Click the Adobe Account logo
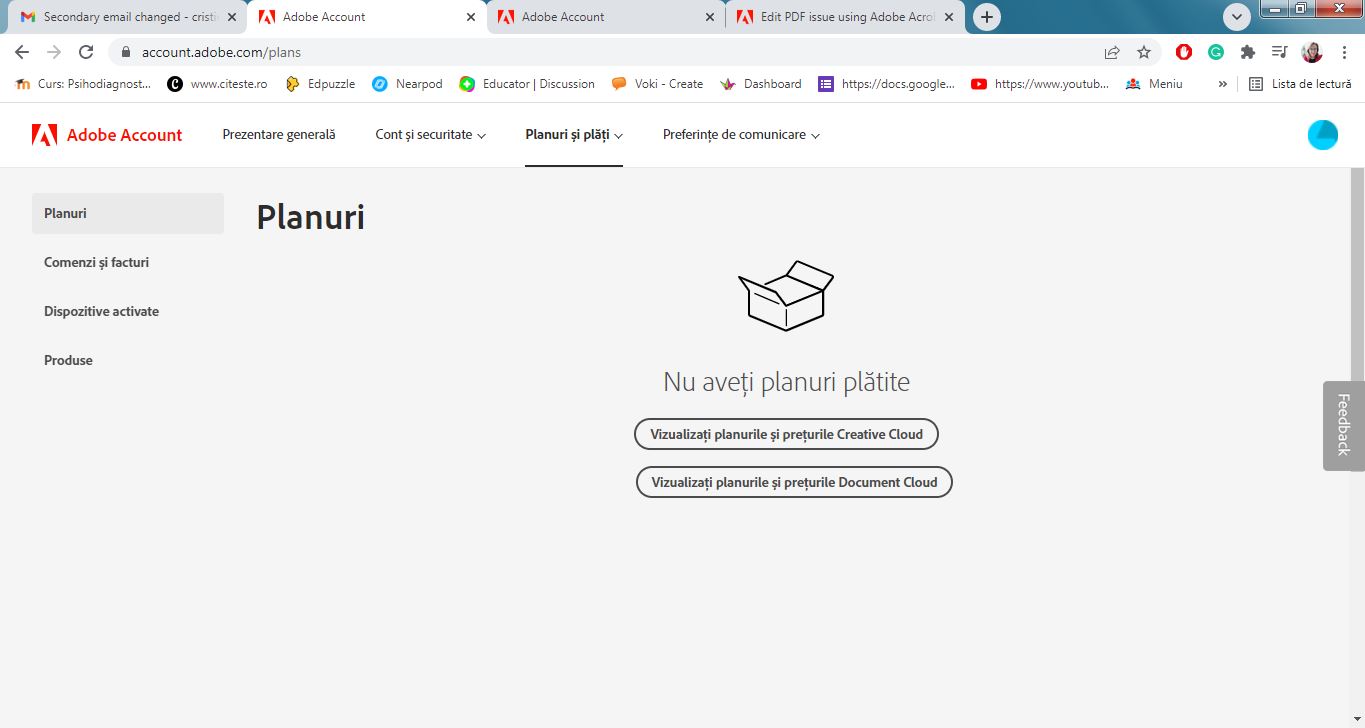 (x=106, y=134)
